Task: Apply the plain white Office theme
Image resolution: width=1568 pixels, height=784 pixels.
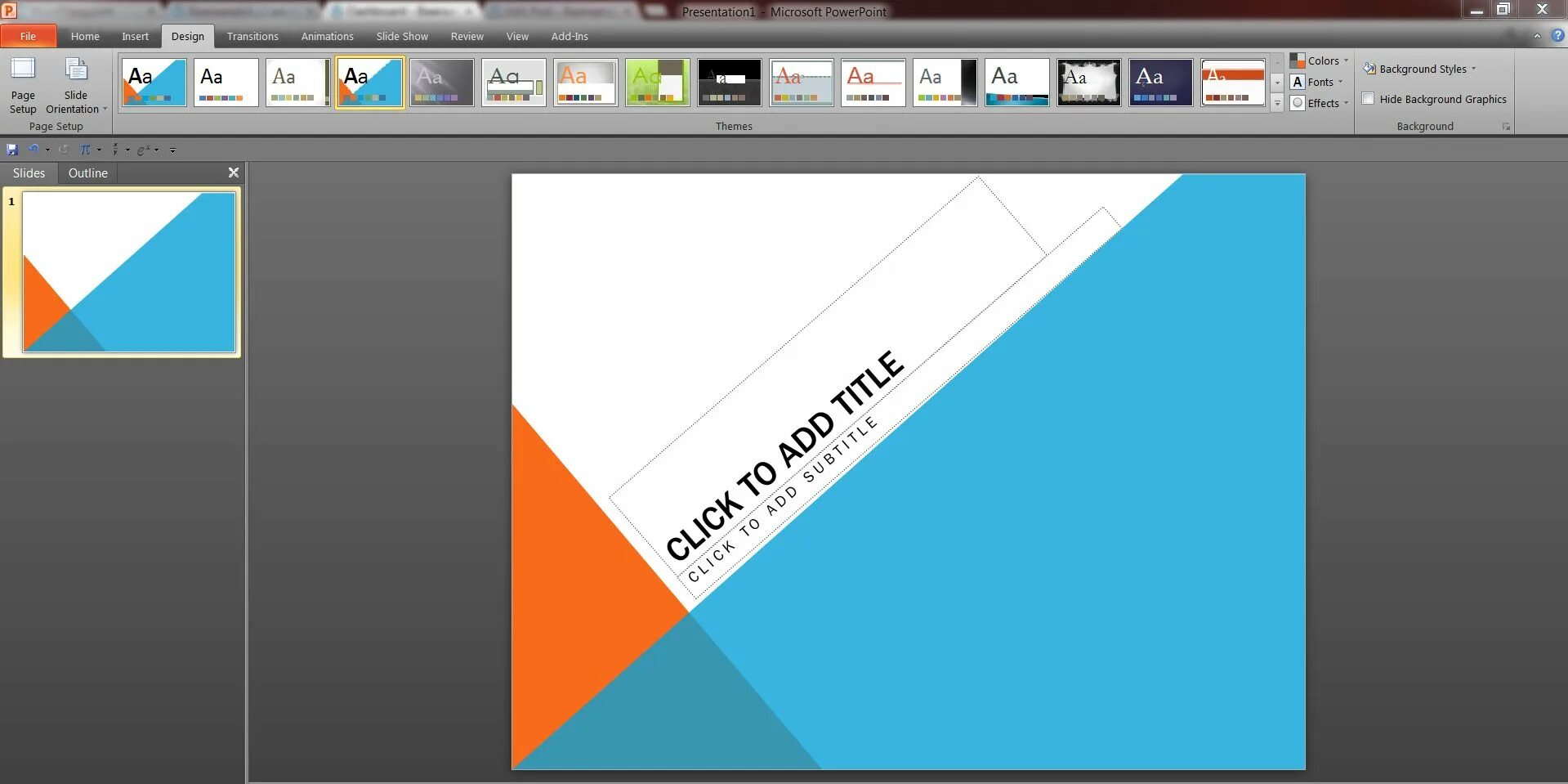Action: (226, 83)
